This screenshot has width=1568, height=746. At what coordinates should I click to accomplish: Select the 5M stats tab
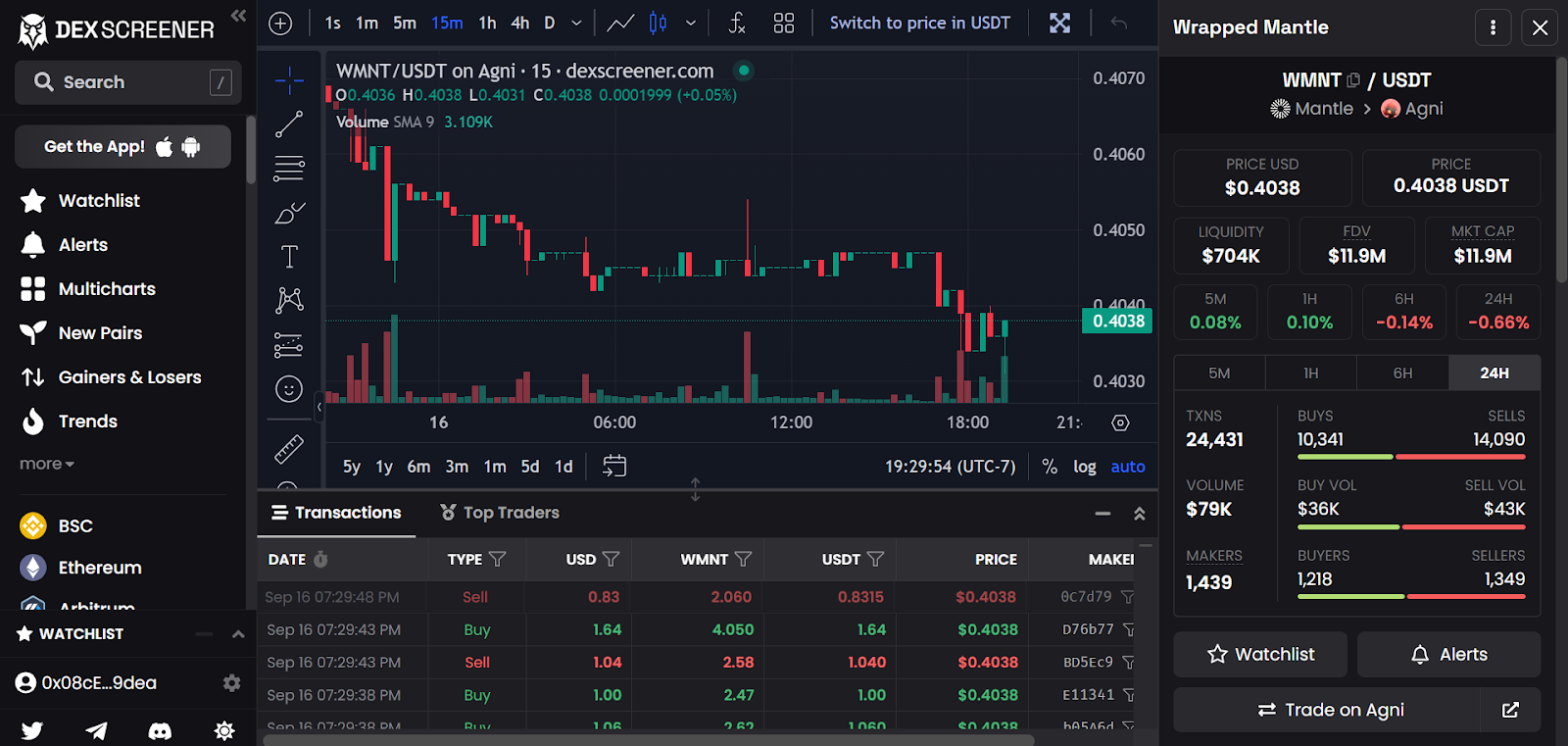coord(1219,373)
